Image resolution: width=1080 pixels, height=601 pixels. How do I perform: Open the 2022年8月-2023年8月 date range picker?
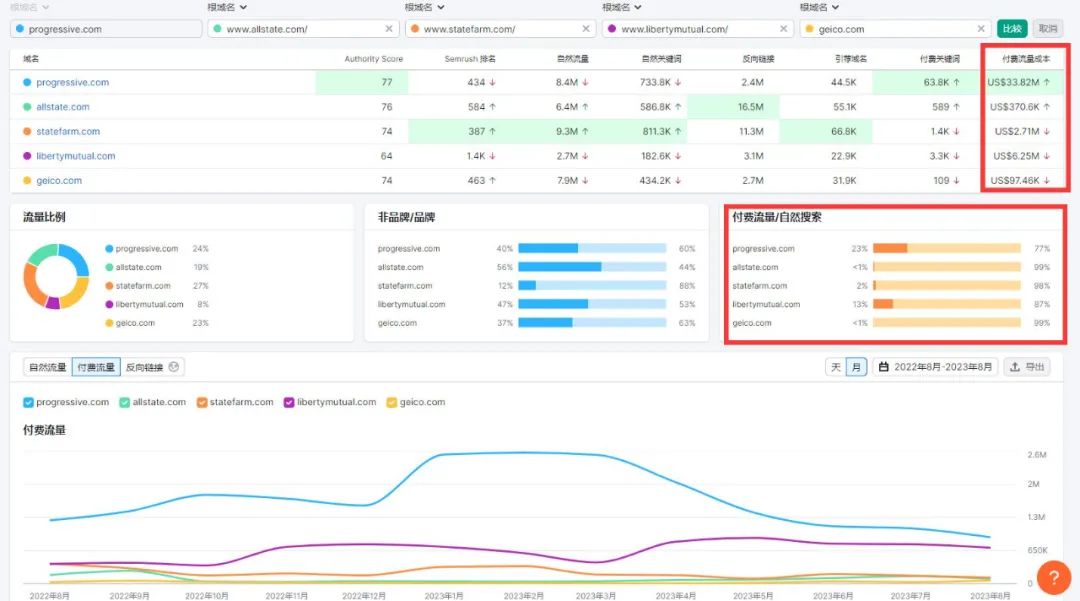point(935,367)
